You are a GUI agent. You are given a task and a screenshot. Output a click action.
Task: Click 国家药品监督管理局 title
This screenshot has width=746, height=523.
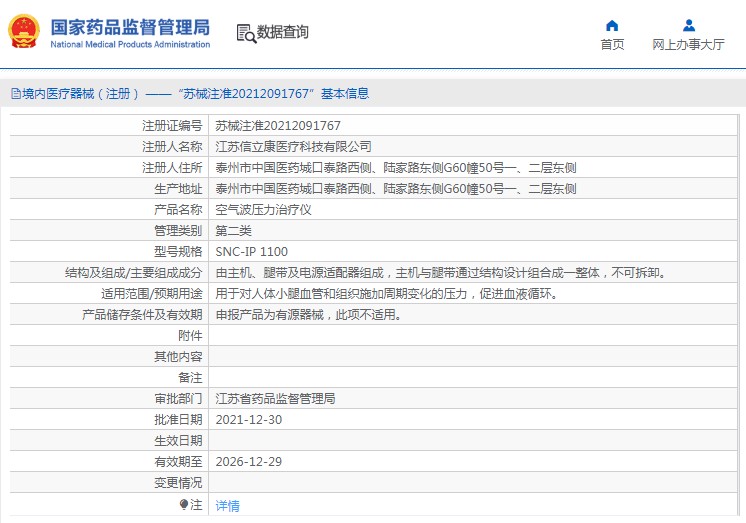point(130,27)
